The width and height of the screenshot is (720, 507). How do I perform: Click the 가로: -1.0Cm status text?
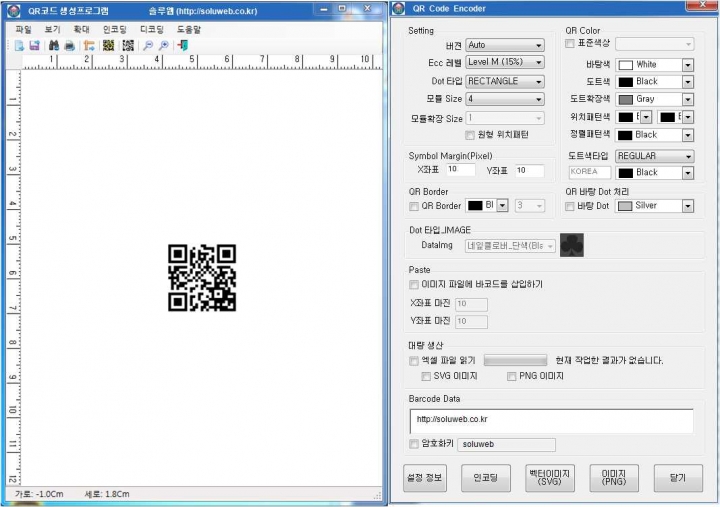[x=39, y=494]
